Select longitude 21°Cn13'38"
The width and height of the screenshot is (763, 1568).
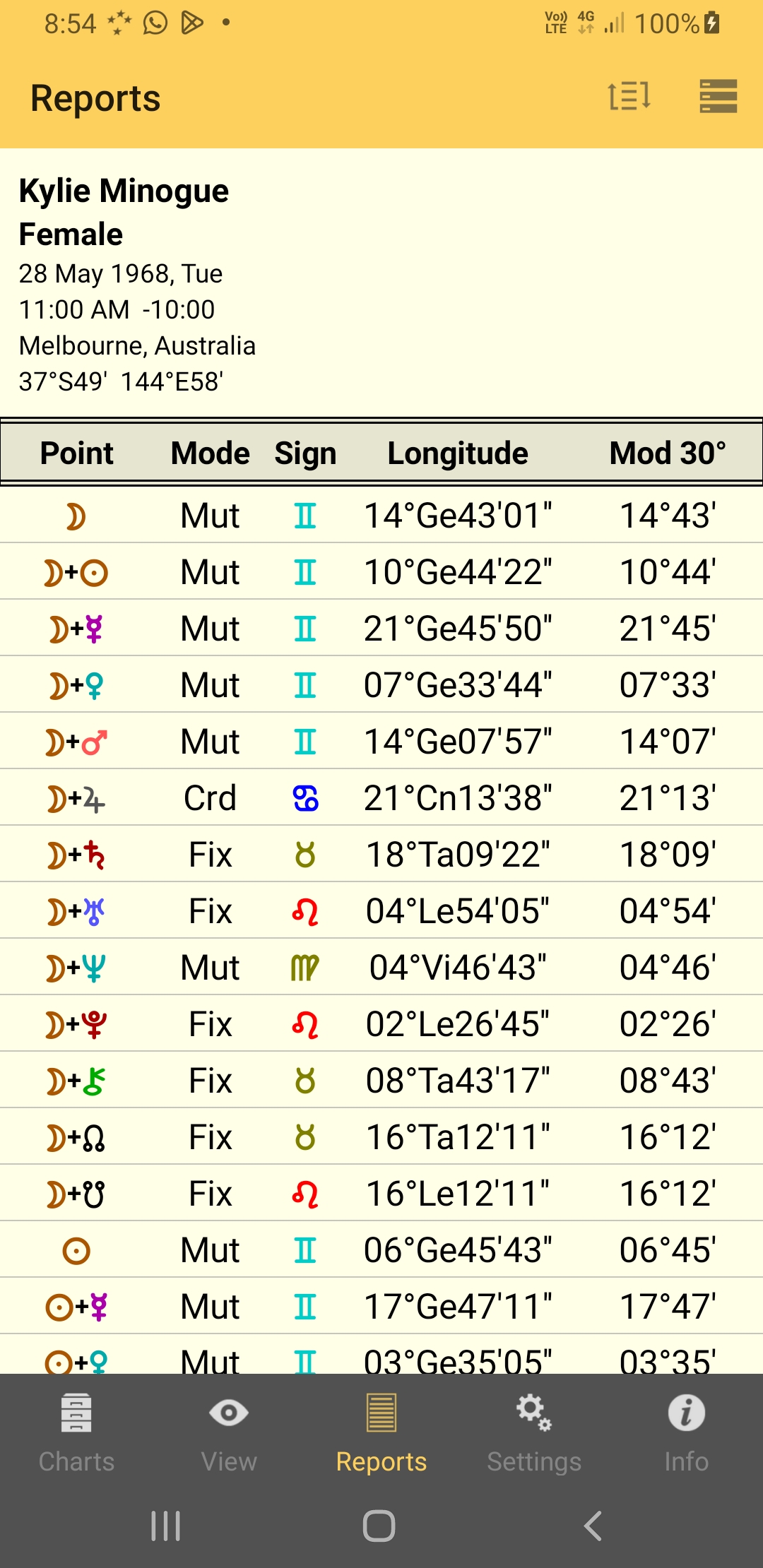point(458,798)
